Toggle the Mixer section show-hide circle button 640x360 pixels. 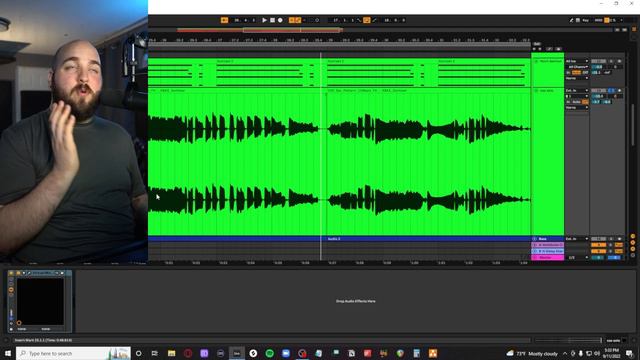pos(633,249)
